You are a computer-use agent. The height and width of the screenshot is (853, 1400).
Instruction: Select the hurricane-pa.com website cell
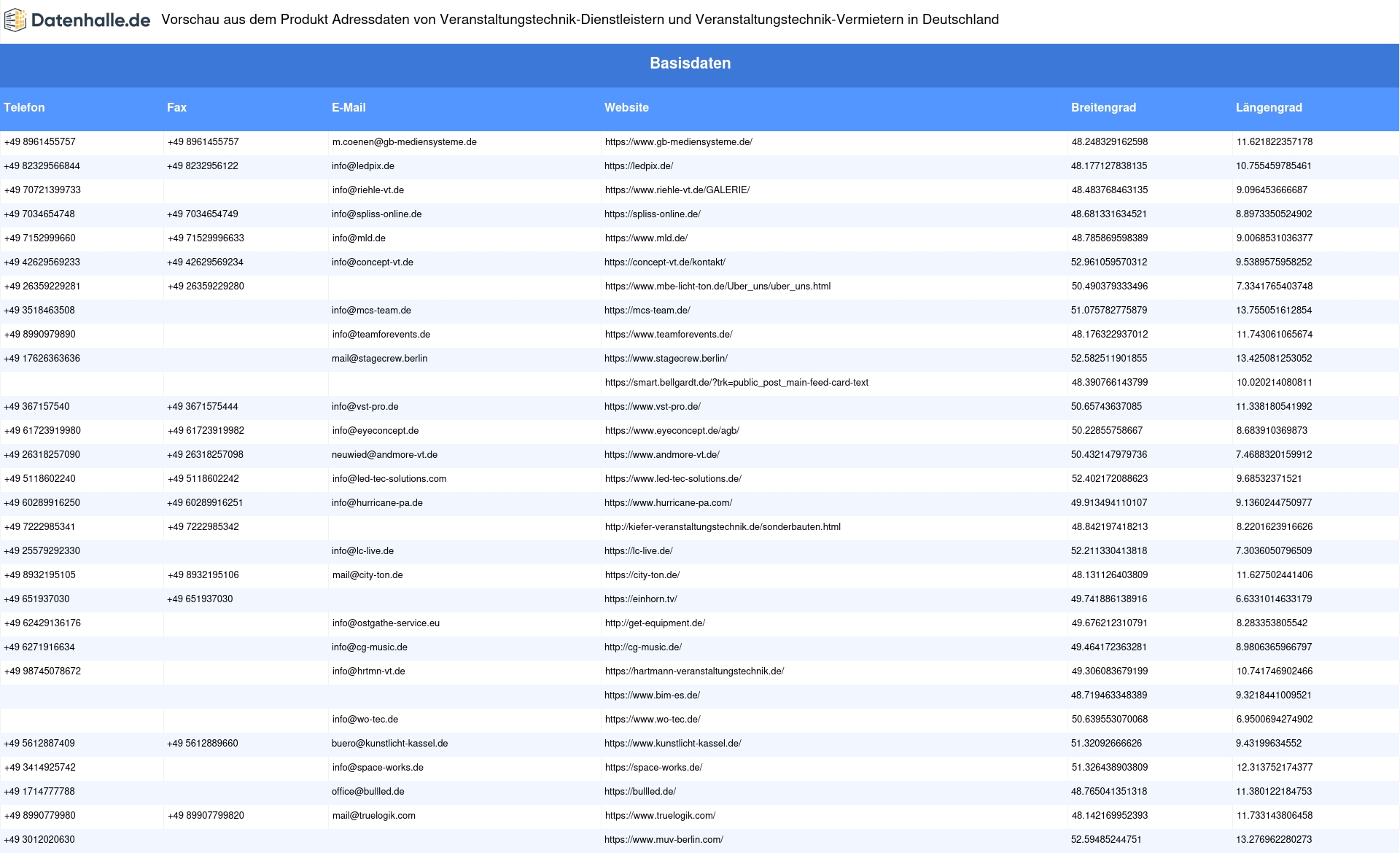669,503
